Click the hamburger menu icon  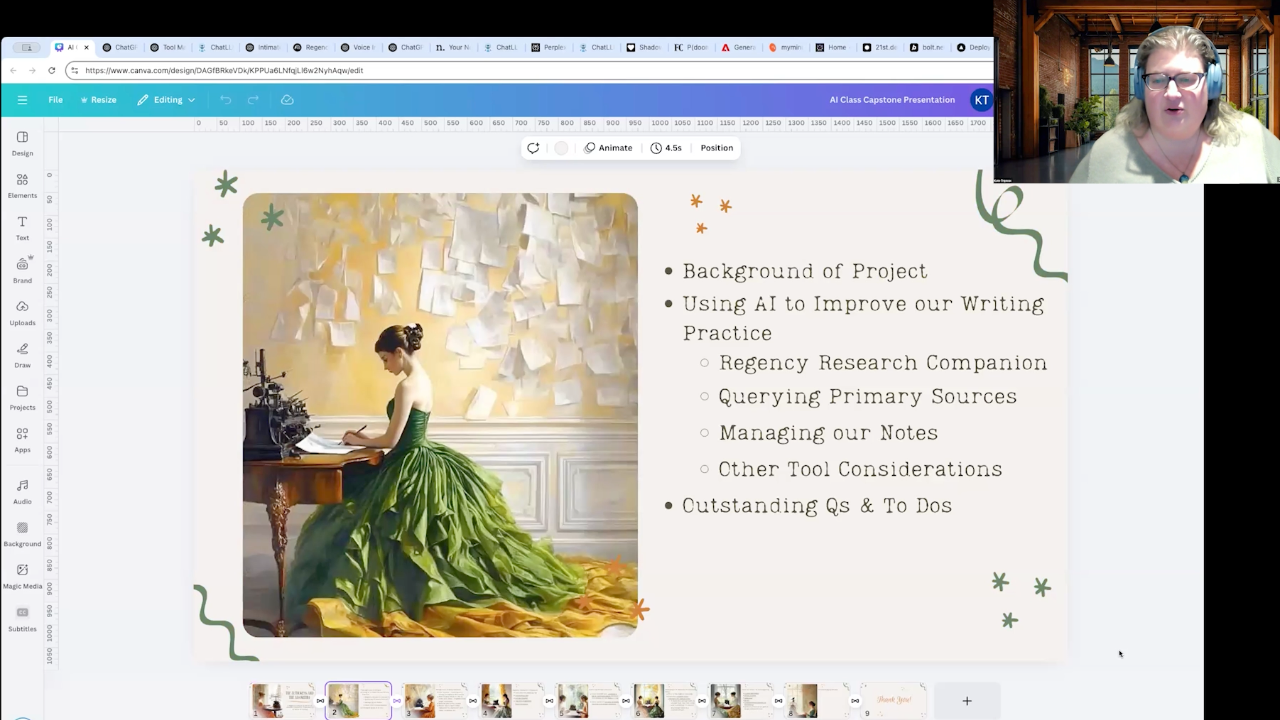pyautogui.click(x=22, y=100)
